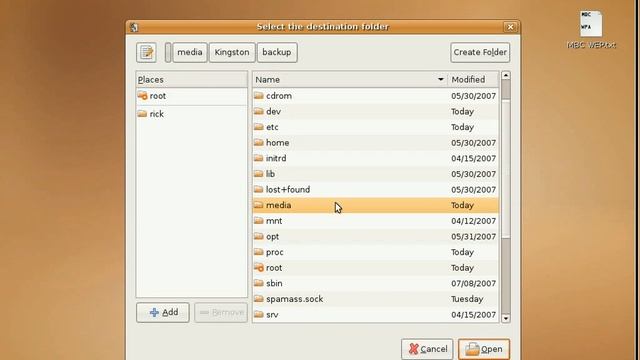Click the dialog title bar window icon
Image resolution: width=640 pixels, height=360 pixels.
click(134, 27)
